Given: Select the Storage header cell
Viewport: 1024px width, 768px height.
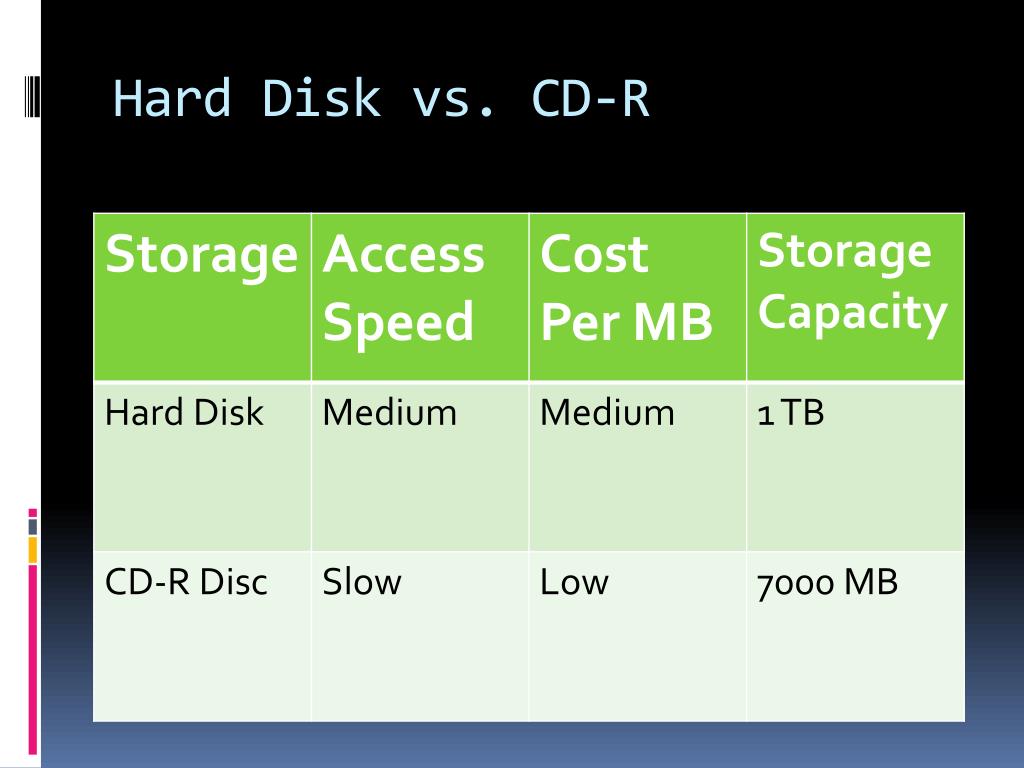Looking at the screenshot, I should point(202,297).
